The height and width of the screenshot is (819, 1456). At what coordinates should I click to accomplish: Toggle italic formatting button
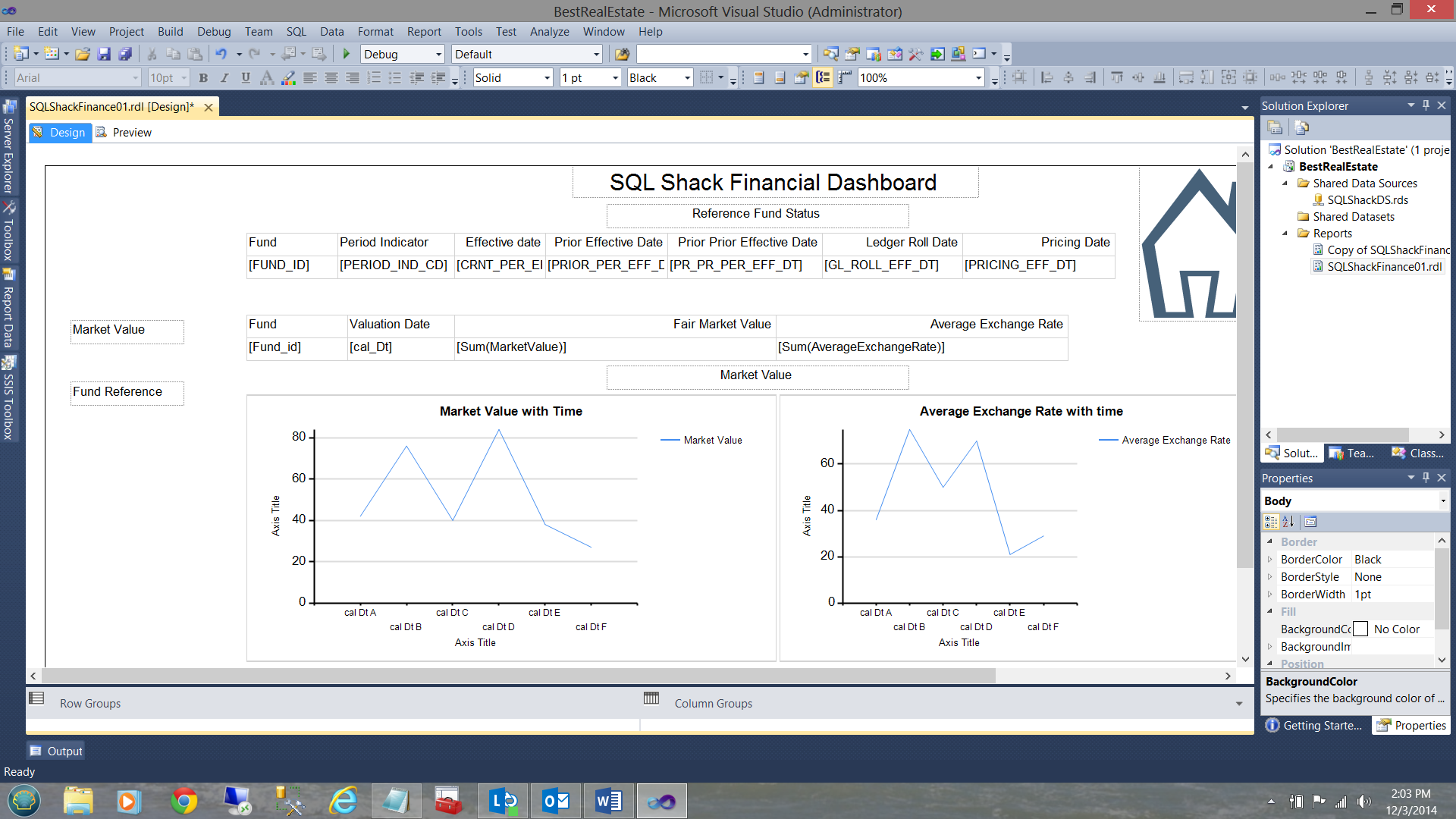(x=224, y=77)
